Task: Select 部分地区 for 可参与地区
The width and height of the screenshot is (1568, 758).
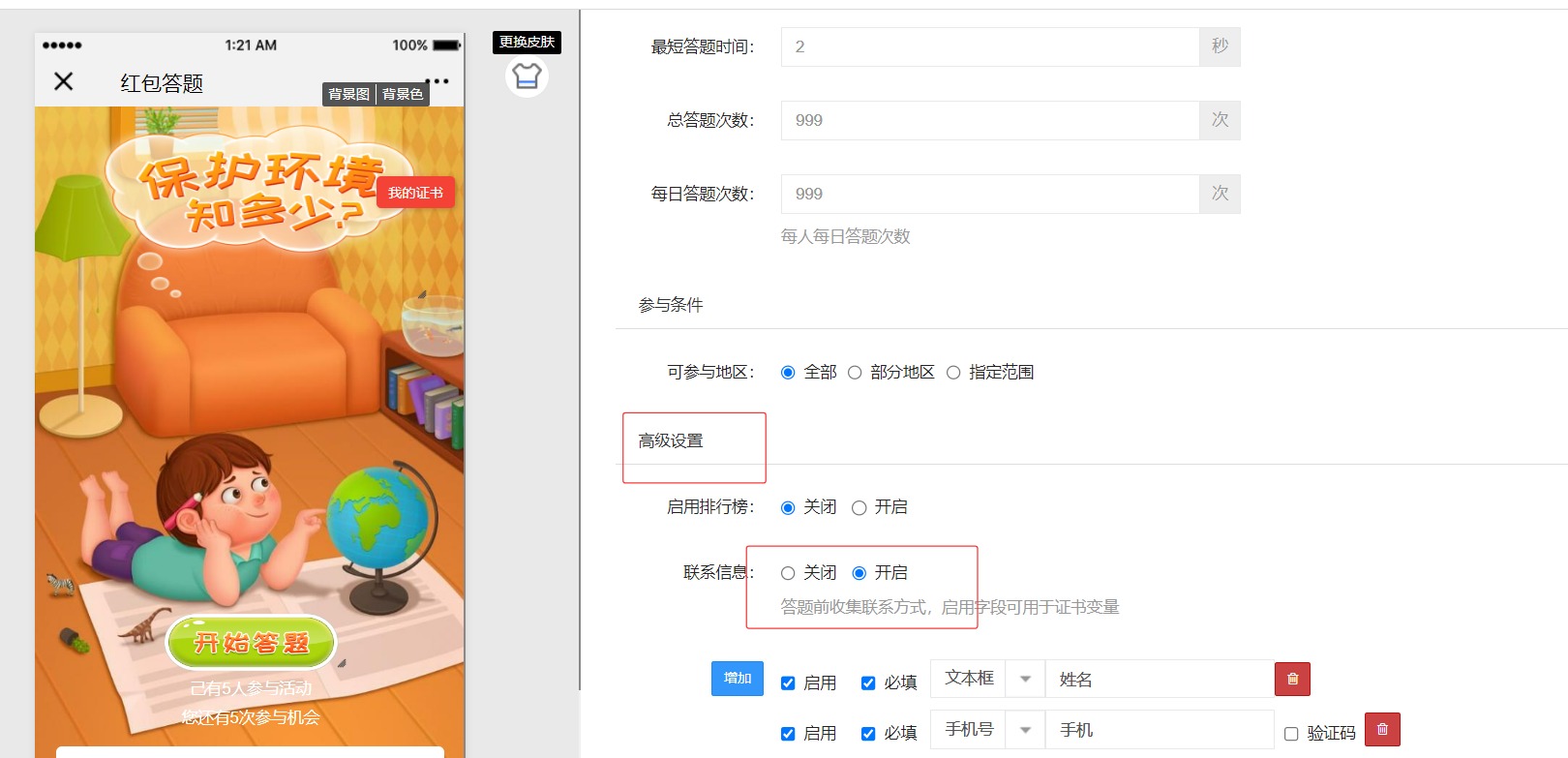Action: pos(855,373)
